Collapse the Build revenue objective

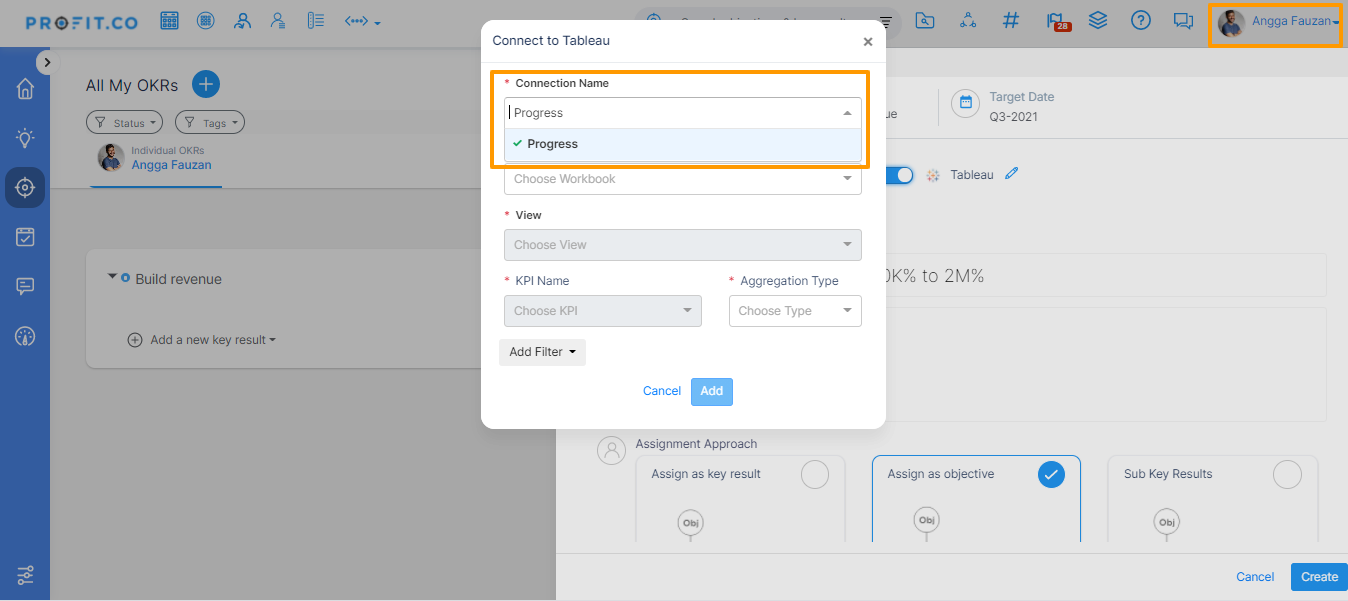click(113, 277)
